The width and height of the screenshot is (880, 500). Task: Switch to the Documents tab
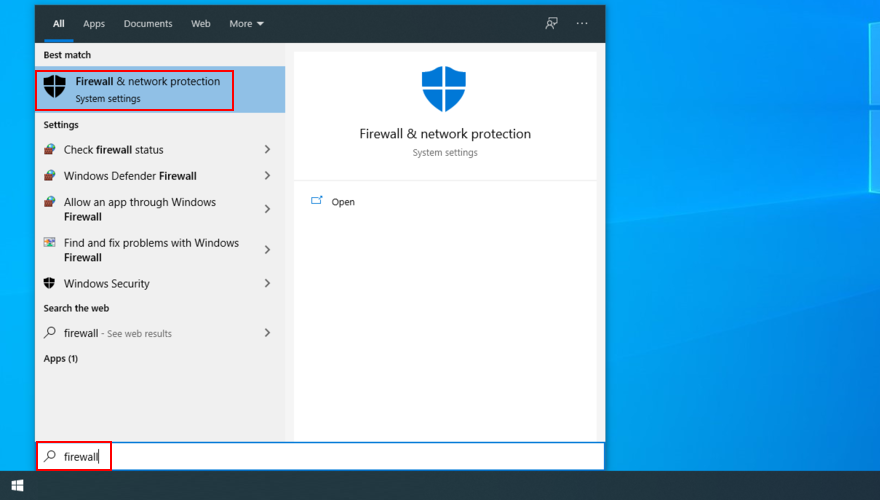148,23
